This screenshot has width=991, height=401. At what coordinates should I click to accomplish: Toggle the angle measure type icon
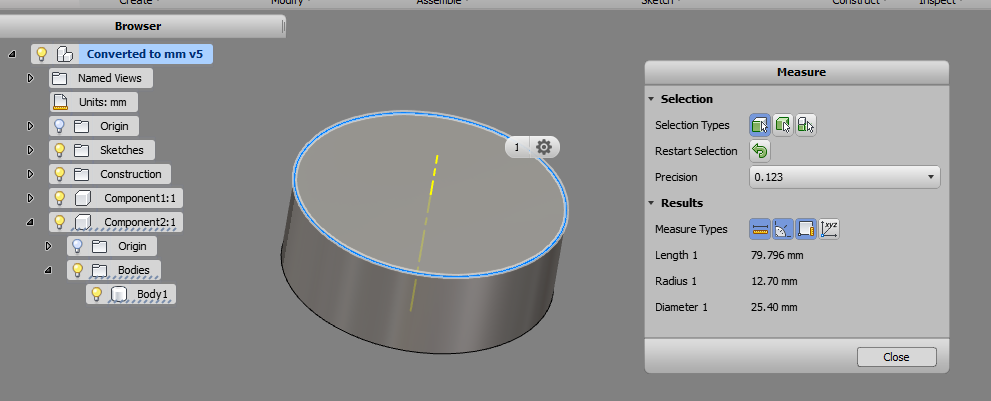pos(783,229)
